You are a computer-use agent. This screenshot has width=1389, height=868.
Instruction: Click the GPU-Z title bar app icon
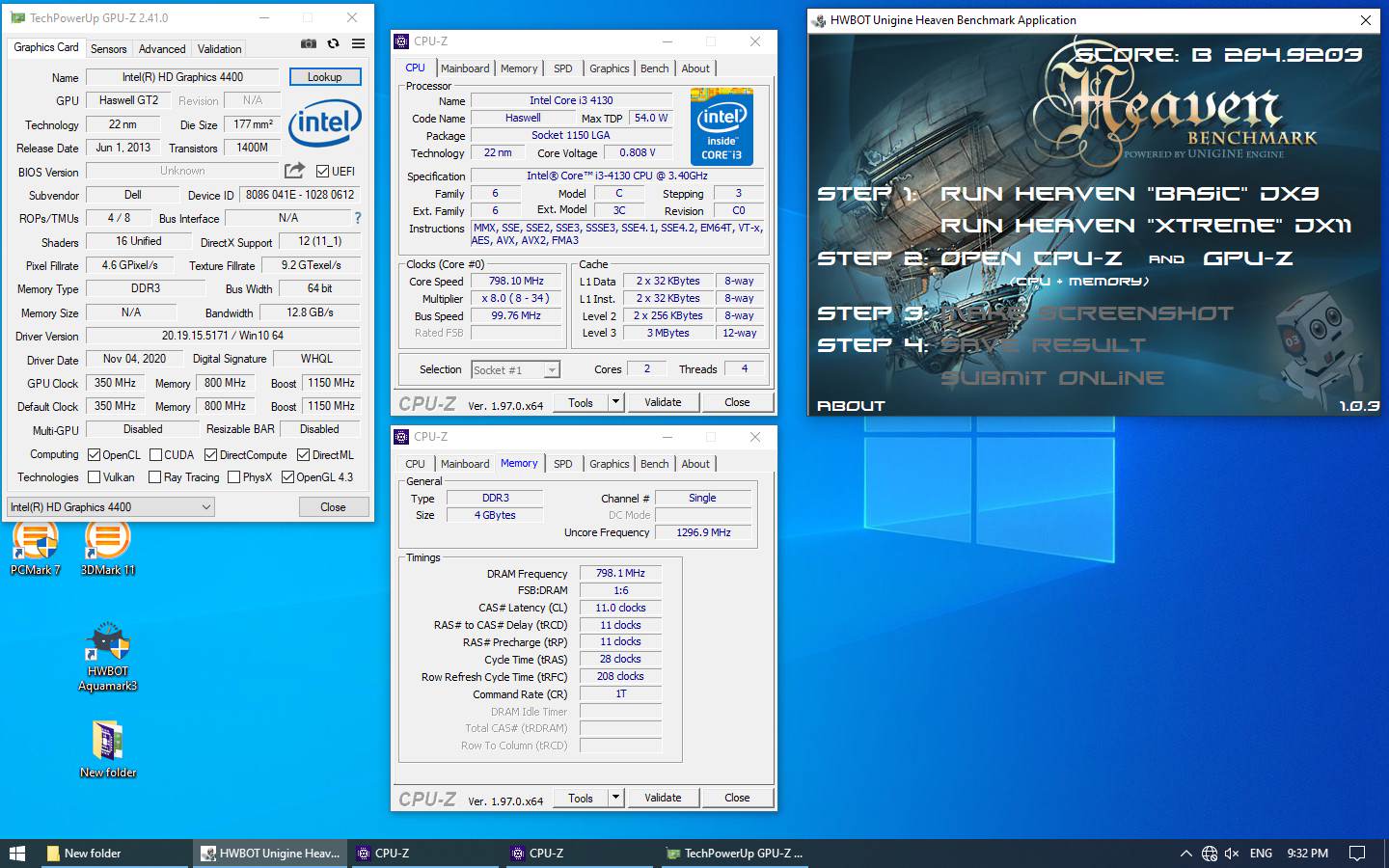click(16, 17)
